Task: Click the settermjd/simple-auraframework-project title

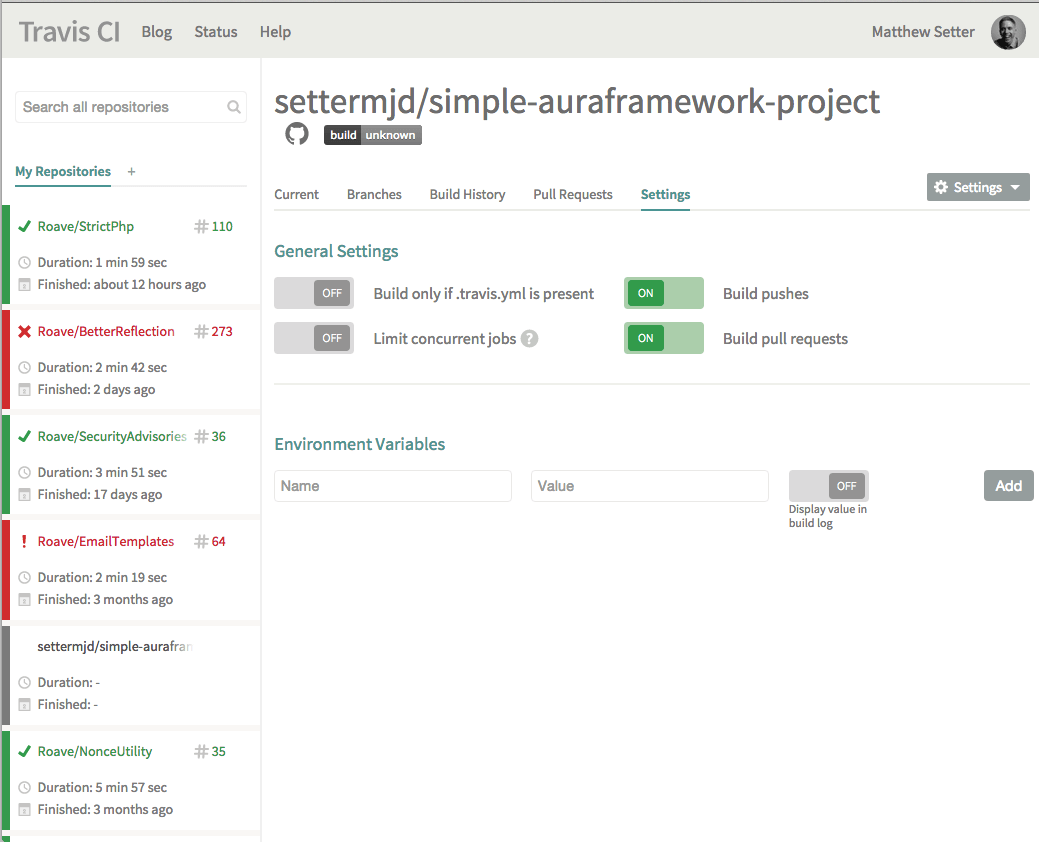Action: point(577,101)
